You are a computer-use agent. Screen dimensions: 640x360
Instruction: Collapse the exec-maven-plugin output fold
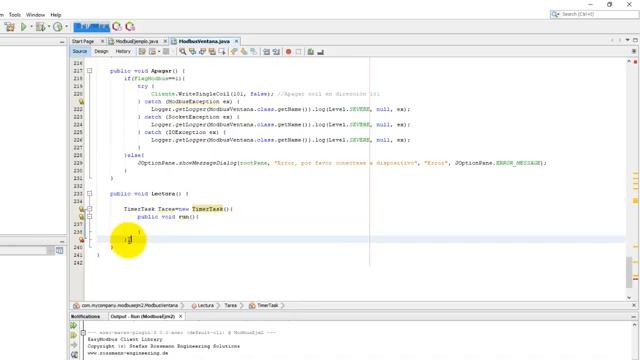point(83,333)
